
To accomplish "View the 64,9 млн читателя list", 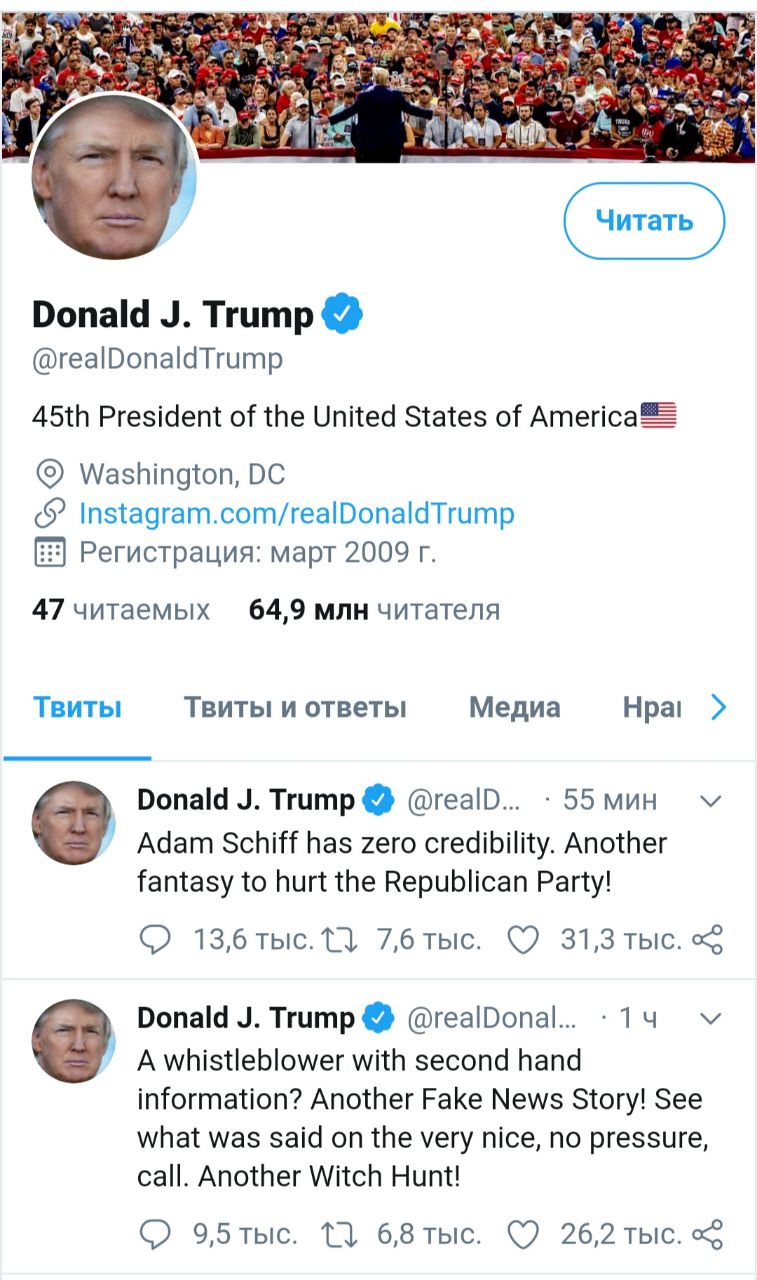I will (x=374, y=610).
